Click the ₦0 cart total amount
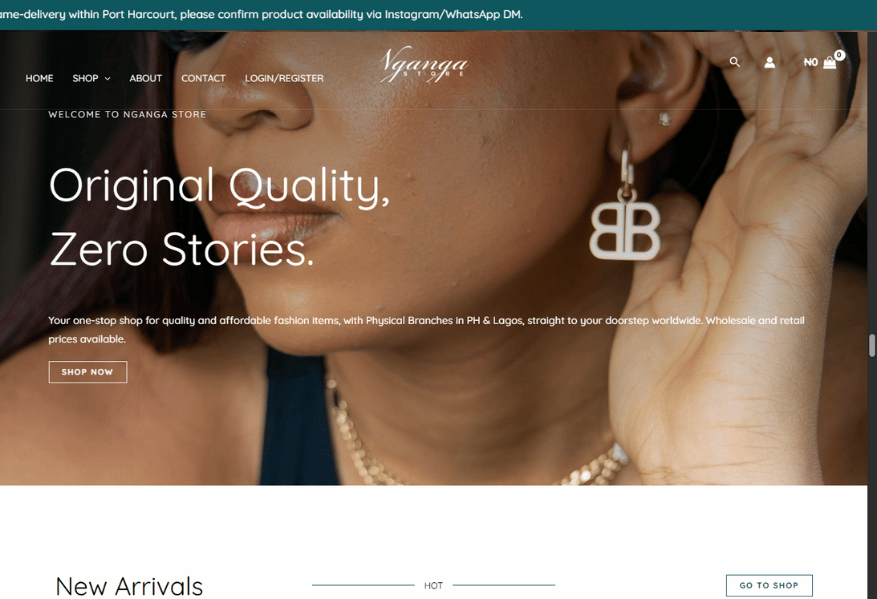This screenshot has width=877, height=599. 810,63
